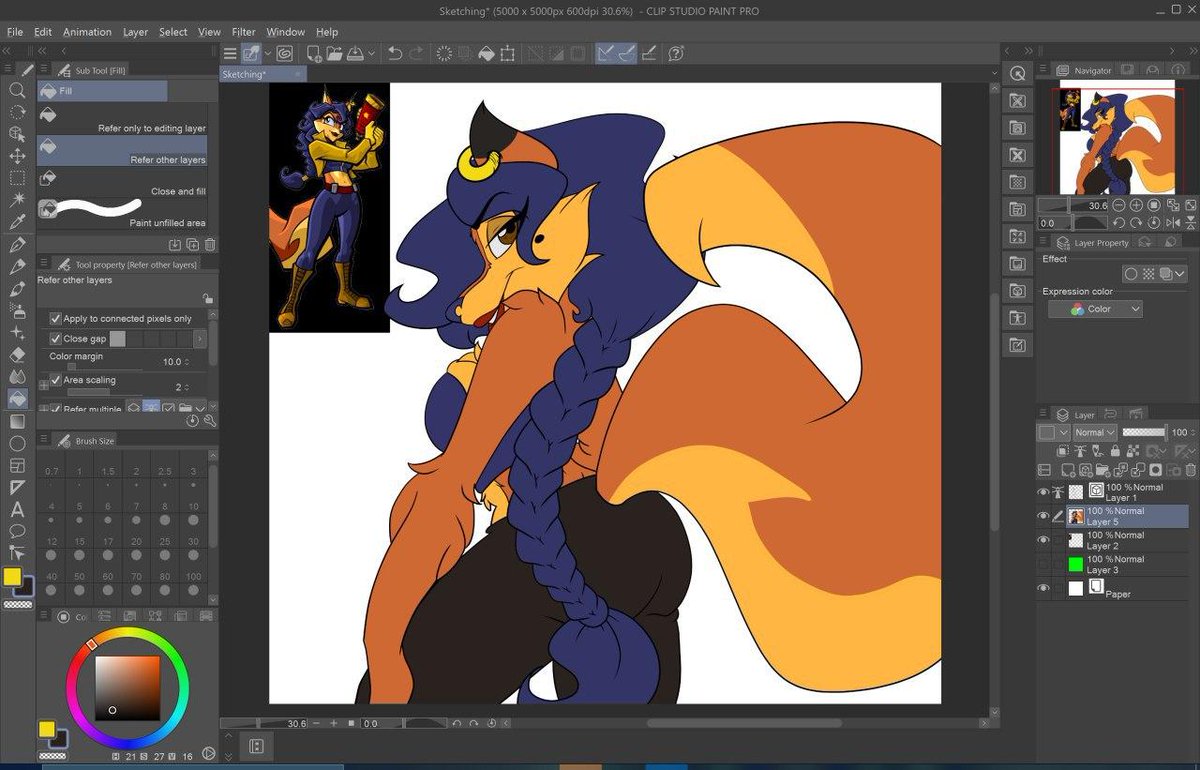Select the Balloon tool
The image size is (1200, 770).
pos(17,531)
